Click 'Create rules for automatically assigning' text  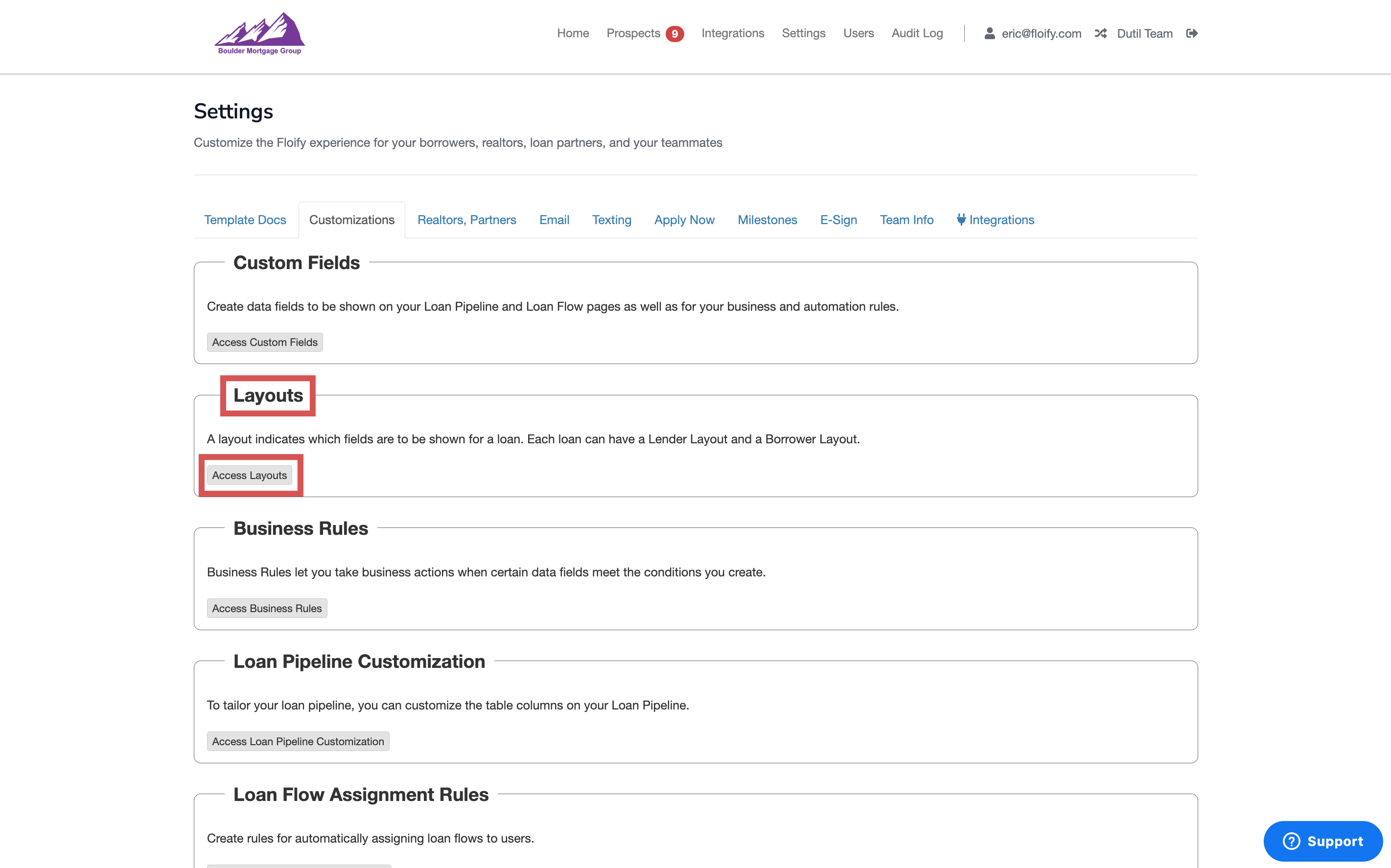(371, 838)
